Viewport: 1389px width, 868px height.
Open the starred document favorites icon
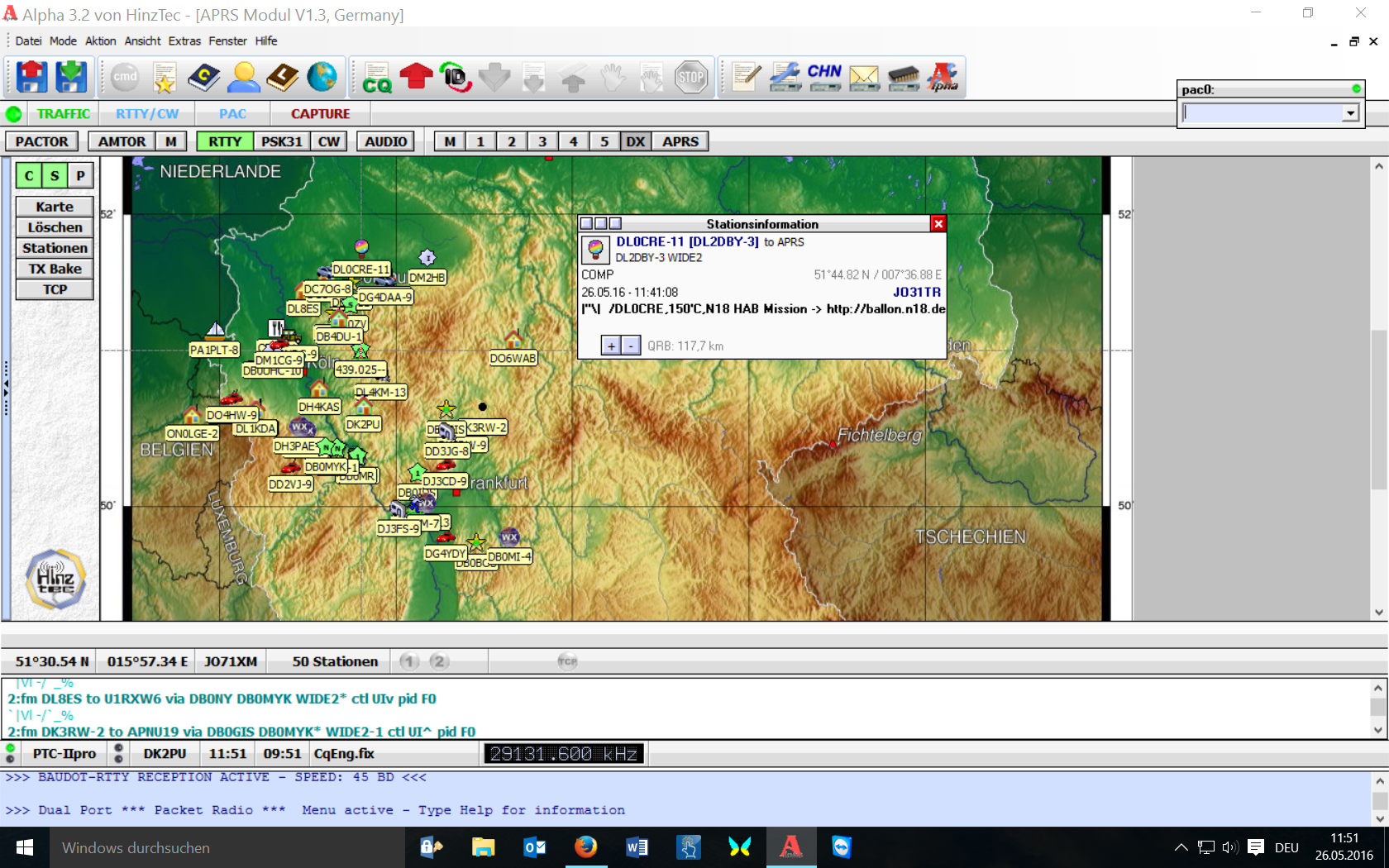[165, 77]
